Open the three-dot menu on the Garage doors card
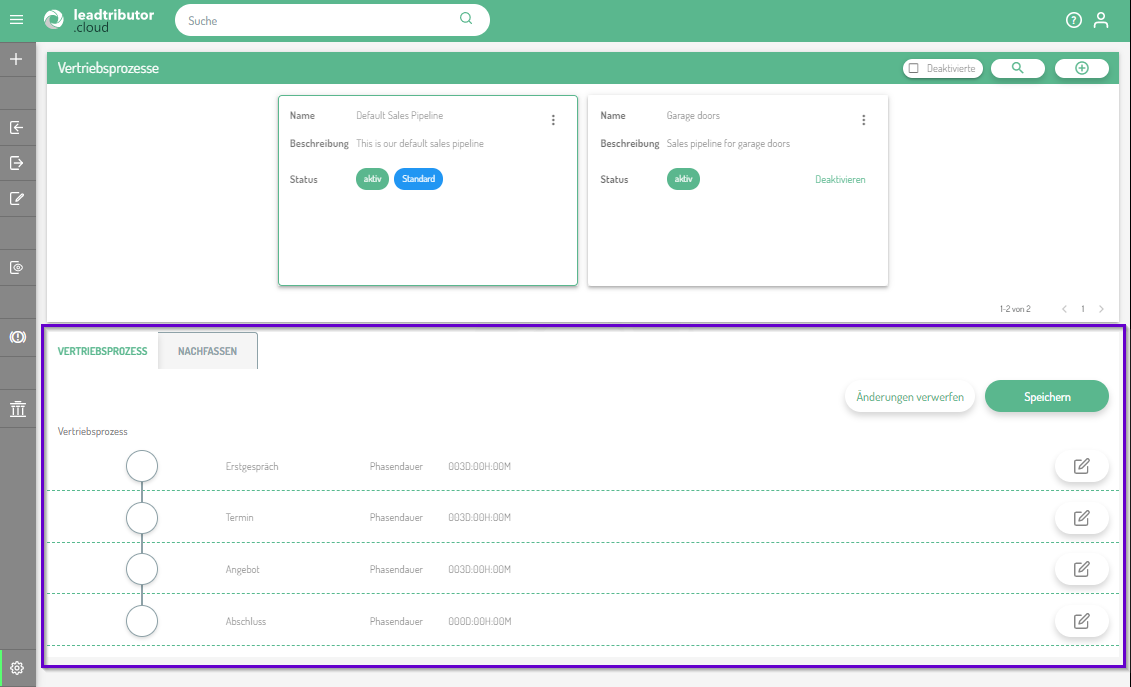1131x687 pixels. click(x=864, y=120)
